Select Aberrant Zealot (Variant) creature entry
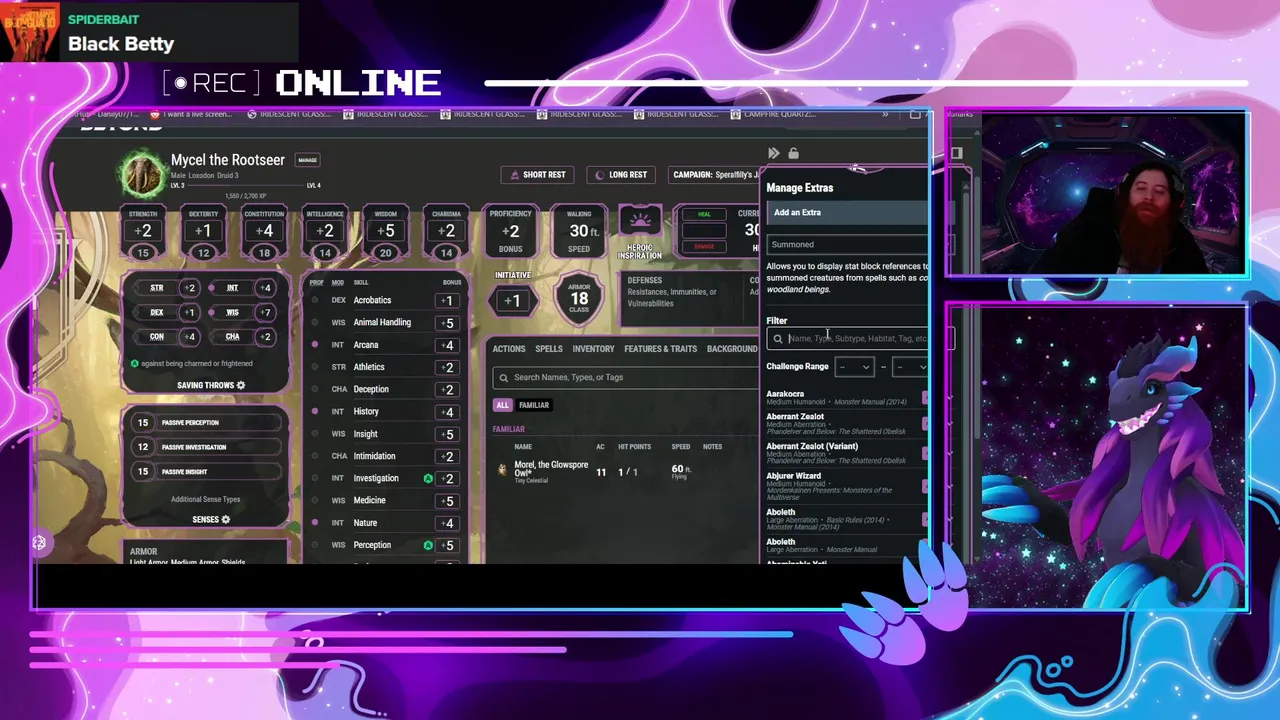 point(846,453)
